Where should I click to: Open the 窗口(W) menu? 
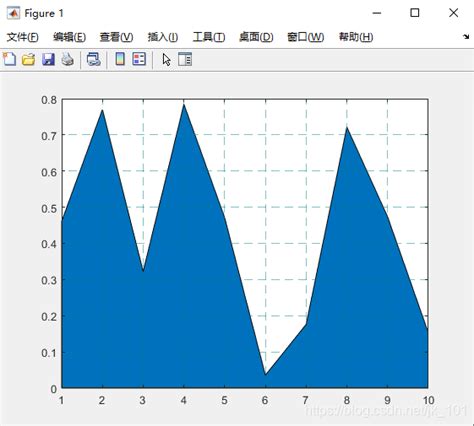click(305, 37)
